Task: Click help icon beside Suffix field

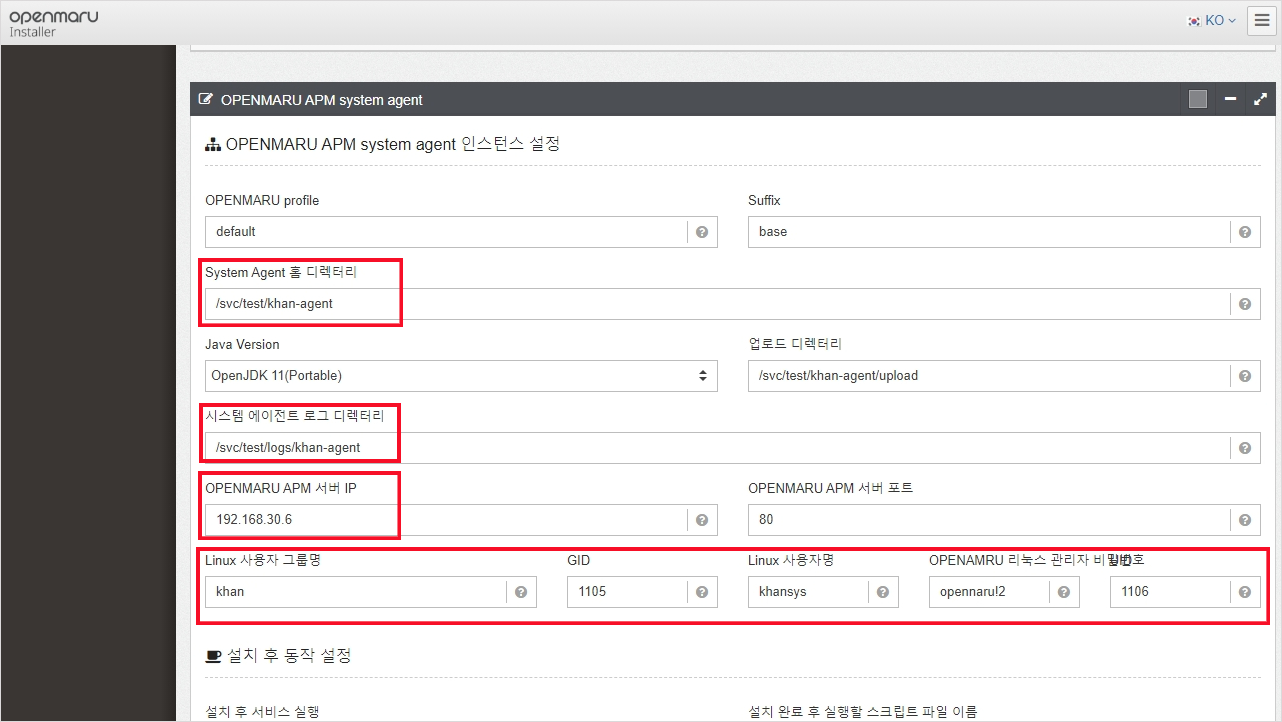Action: (1245, 232)
